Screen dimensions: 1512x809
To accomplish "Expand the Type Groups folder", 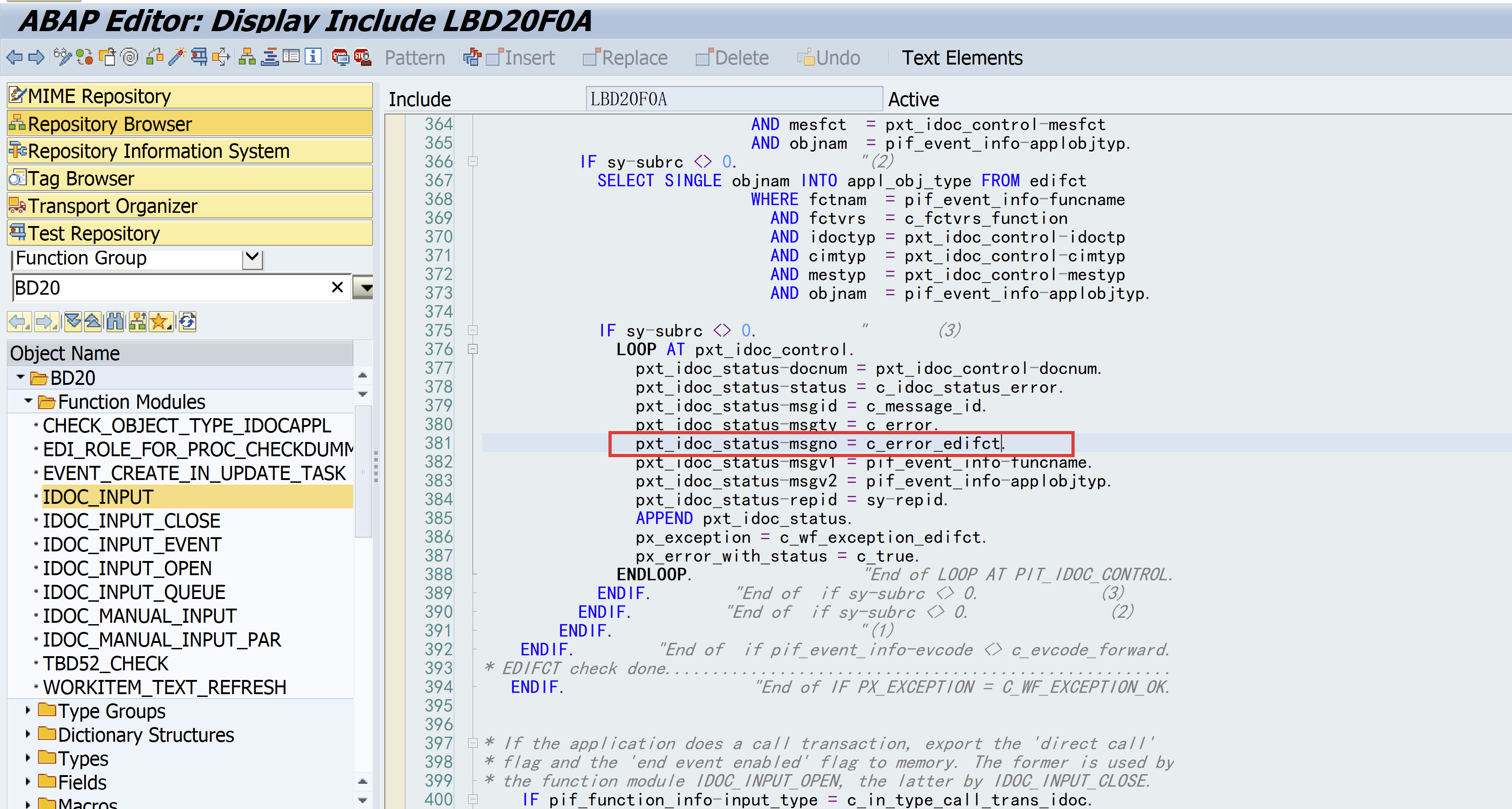I will (27, 710).
